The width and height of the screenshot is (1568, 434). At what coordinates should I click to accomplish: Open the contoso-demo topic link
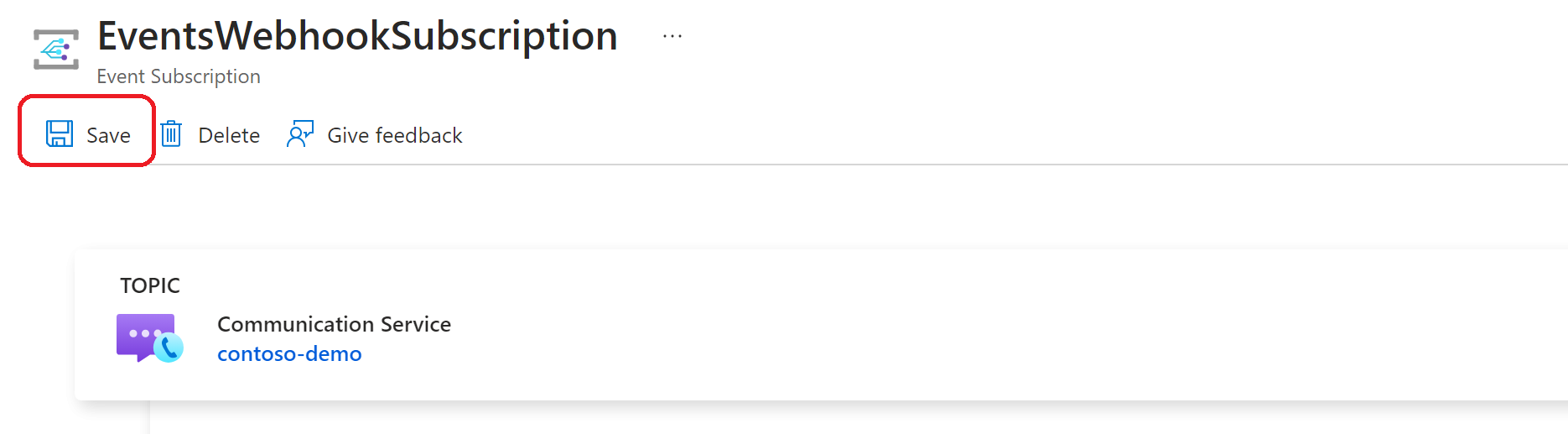coord(289,353)
